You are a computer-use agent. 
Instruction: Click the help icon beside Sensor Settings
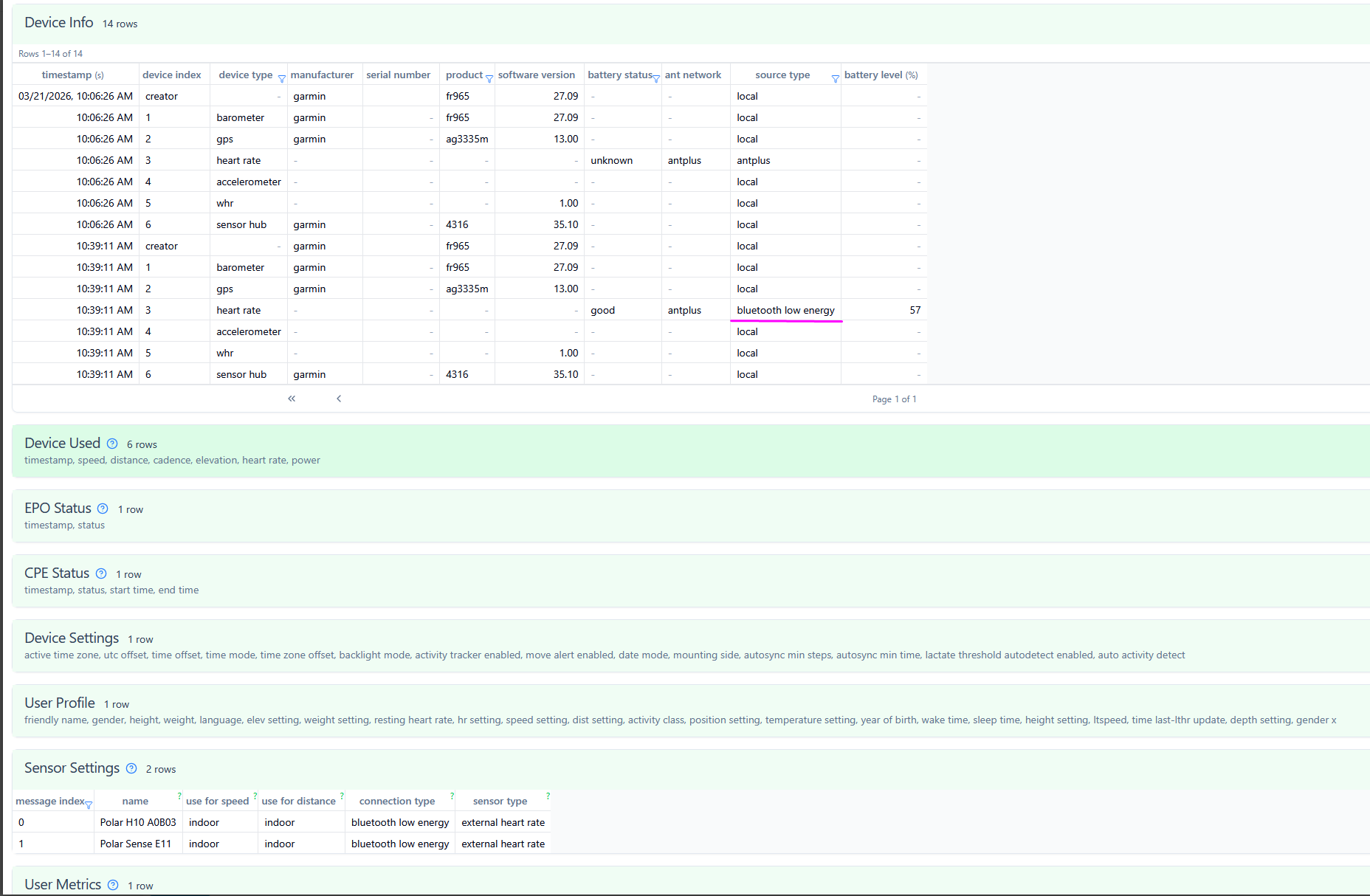(x=131, y=768)
